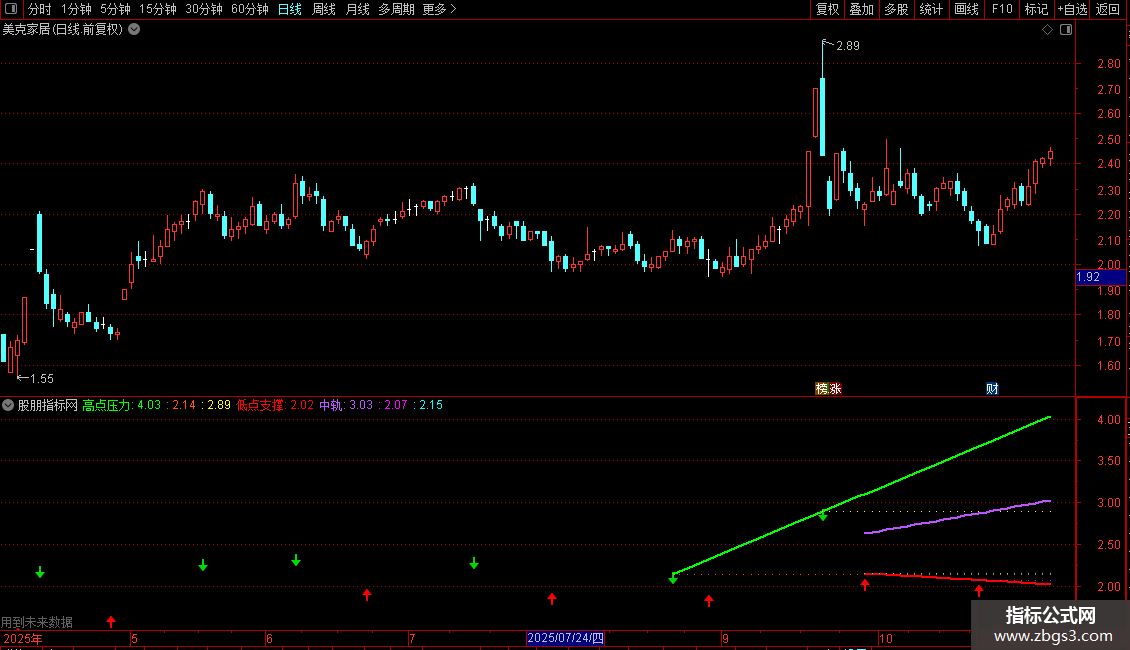1130x650 pixels.
Task: Switch to 周线 weekly chart
Action: tap(324, 9)
